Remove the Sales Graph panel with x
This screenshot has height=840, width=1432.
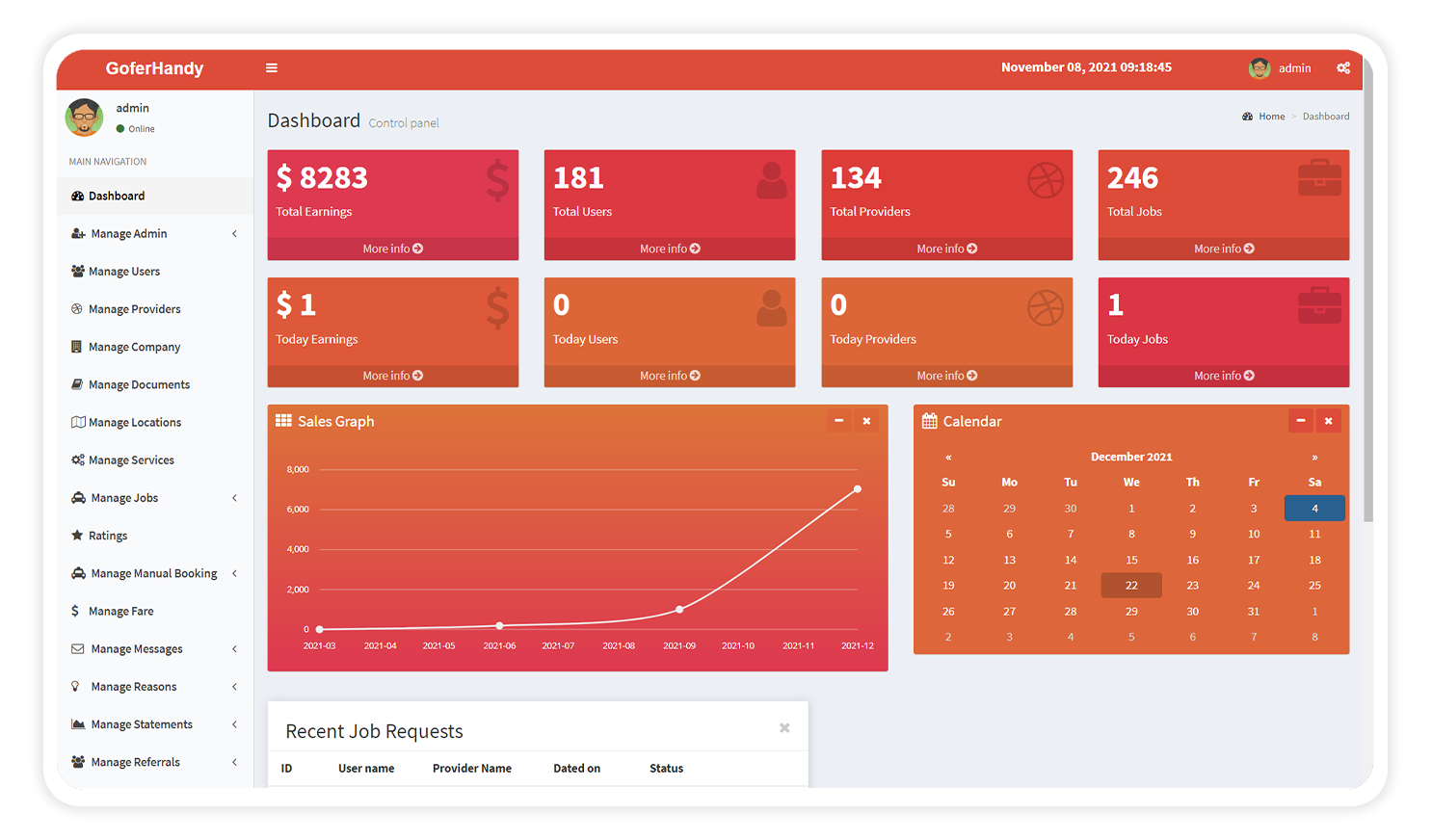pyautogui.click(x=866, y=421)
